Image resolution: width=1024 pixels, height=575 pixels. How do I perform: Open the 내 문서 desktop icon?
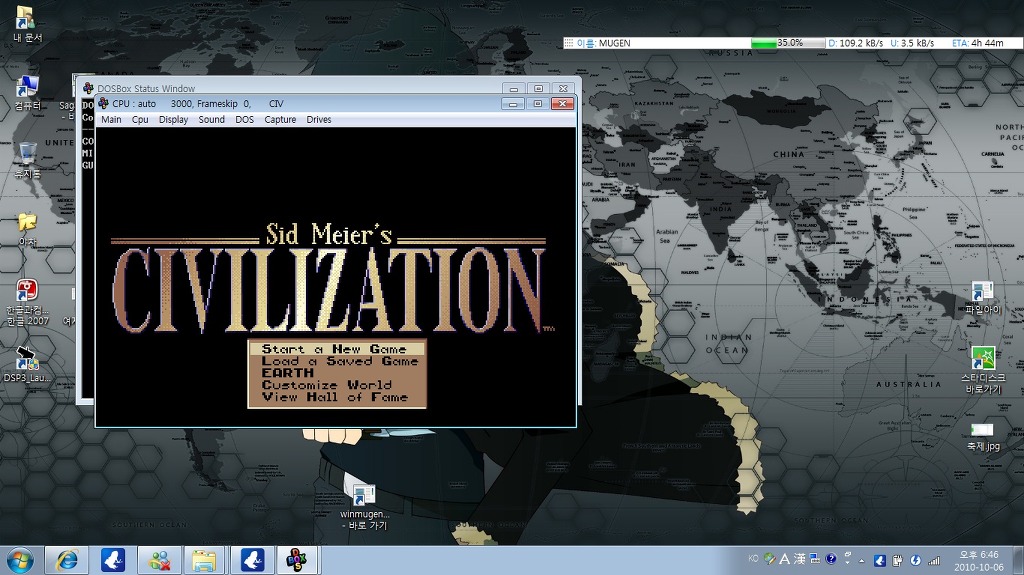pyautogui.click(x=26, y=19)
